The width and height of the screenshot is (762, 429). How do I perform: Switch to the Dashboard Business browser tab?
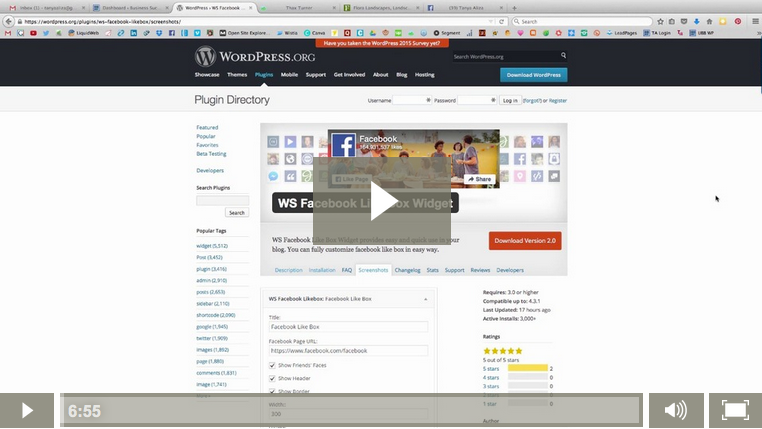pyautogui.click(x=130, y=8)
